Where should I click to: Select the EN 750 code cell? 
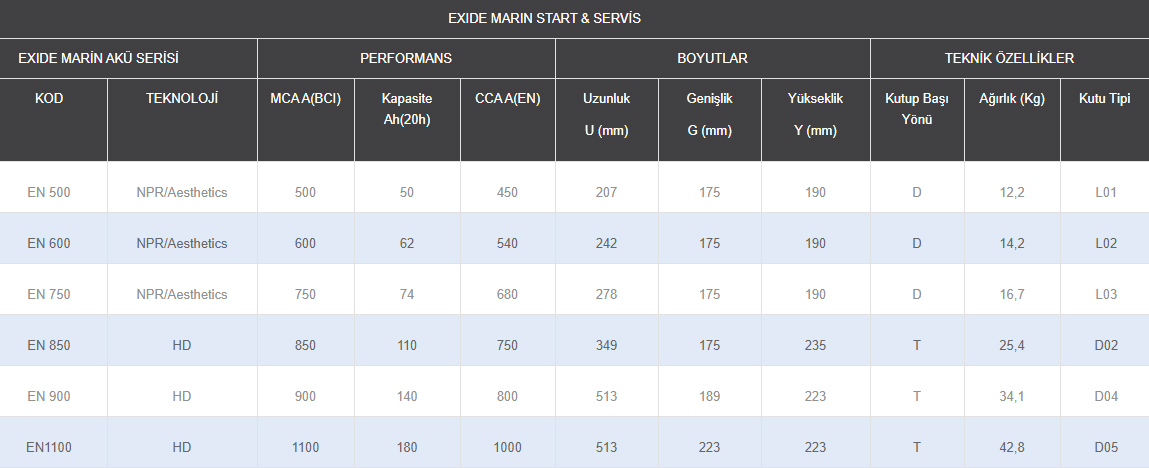coord(49,294)
